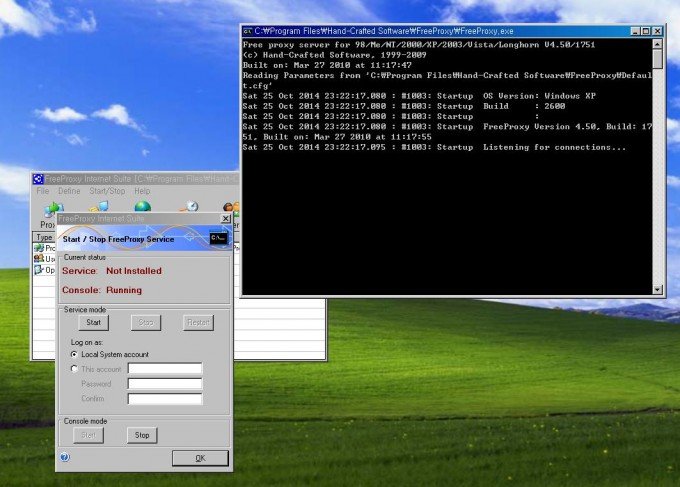This screenshot has width=680, height=487.
Task: Close the Start/Stop FreeProxy Service dialog
Action: tap(226, 219)
